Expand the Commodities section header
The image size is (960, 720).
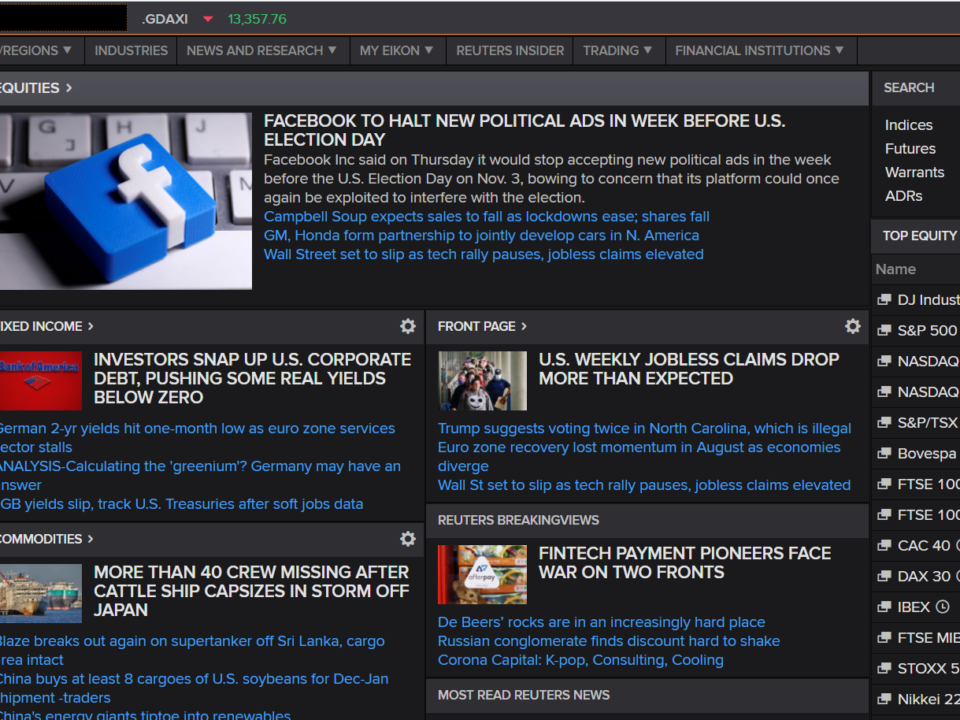(x=47, y=539)
